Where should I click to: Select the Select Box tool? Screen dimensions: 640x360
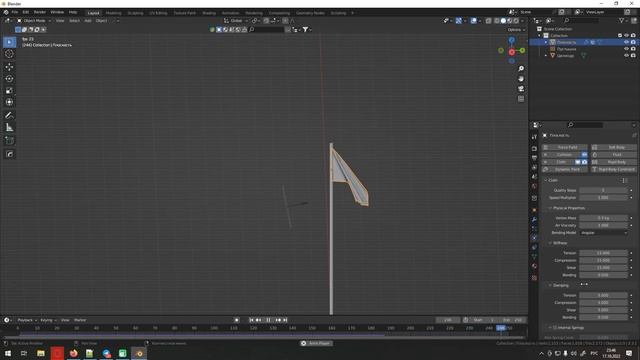point(9,42)
